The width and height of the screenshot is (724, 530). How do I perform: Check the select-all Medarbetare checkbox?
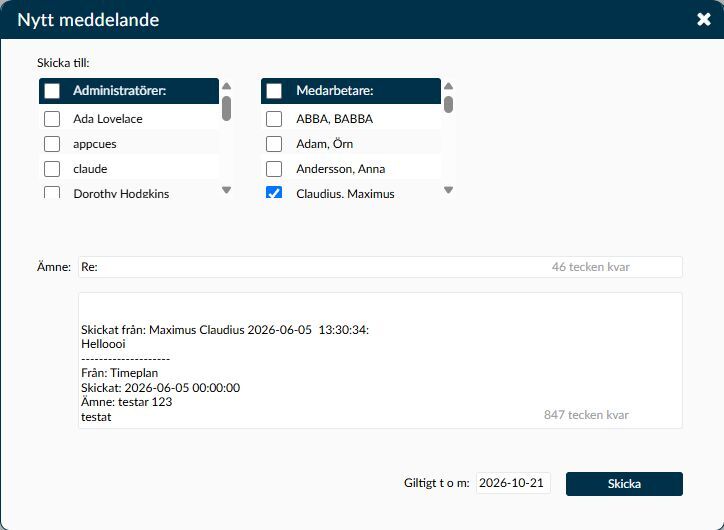(274, 90)
